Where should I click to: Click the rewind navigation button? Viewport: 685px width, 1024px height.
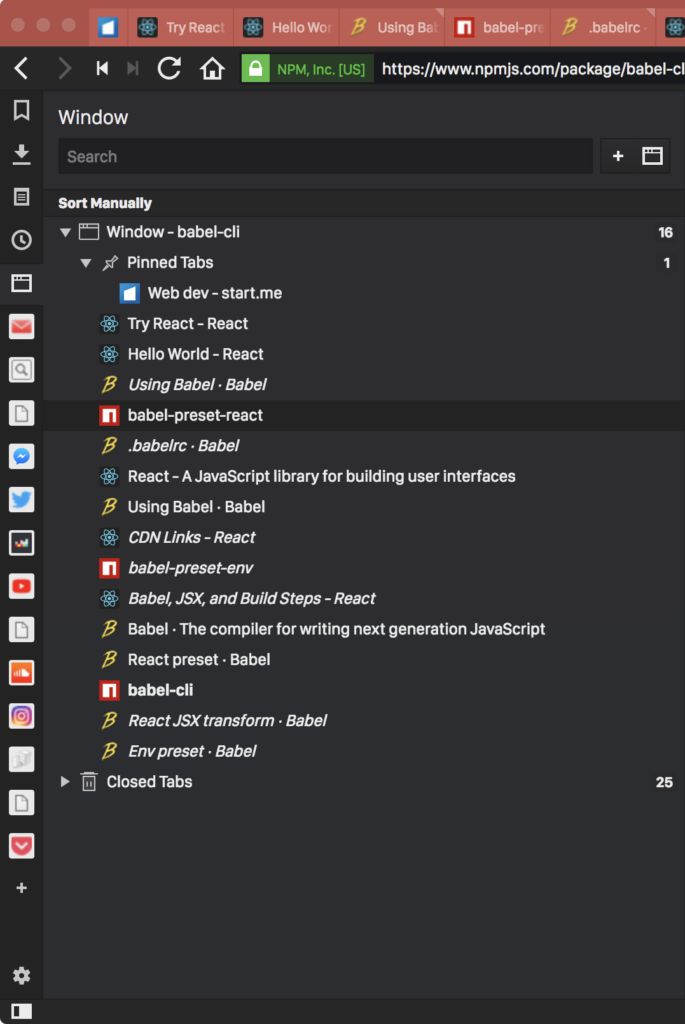point(103,68)
